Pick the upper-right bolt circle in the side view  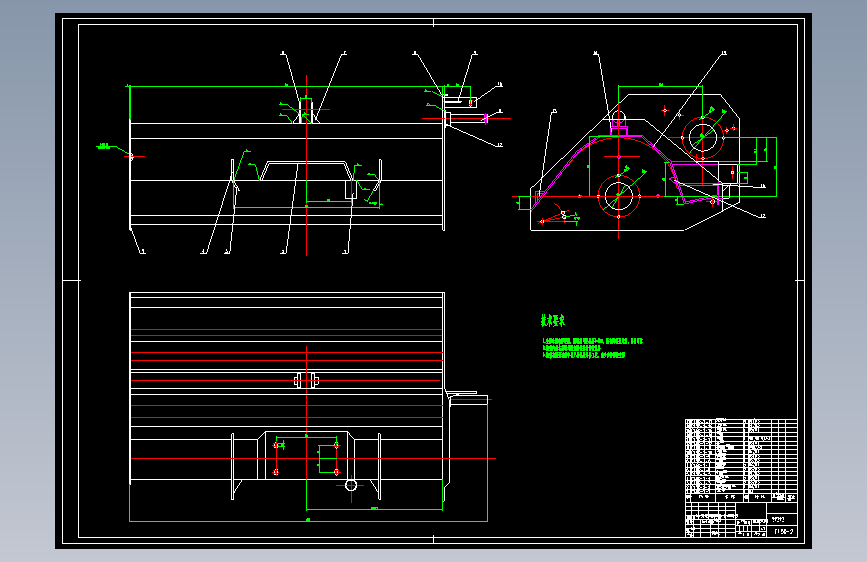(x=702, y=136)
